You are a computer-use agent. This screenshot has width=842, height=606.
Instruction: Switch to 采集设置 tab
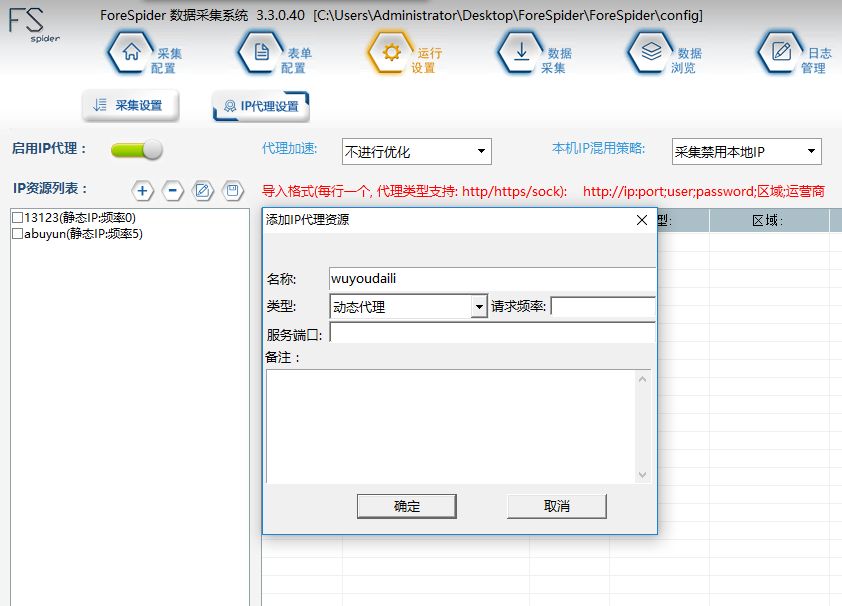pyautogui.click(x=130, y=105)
